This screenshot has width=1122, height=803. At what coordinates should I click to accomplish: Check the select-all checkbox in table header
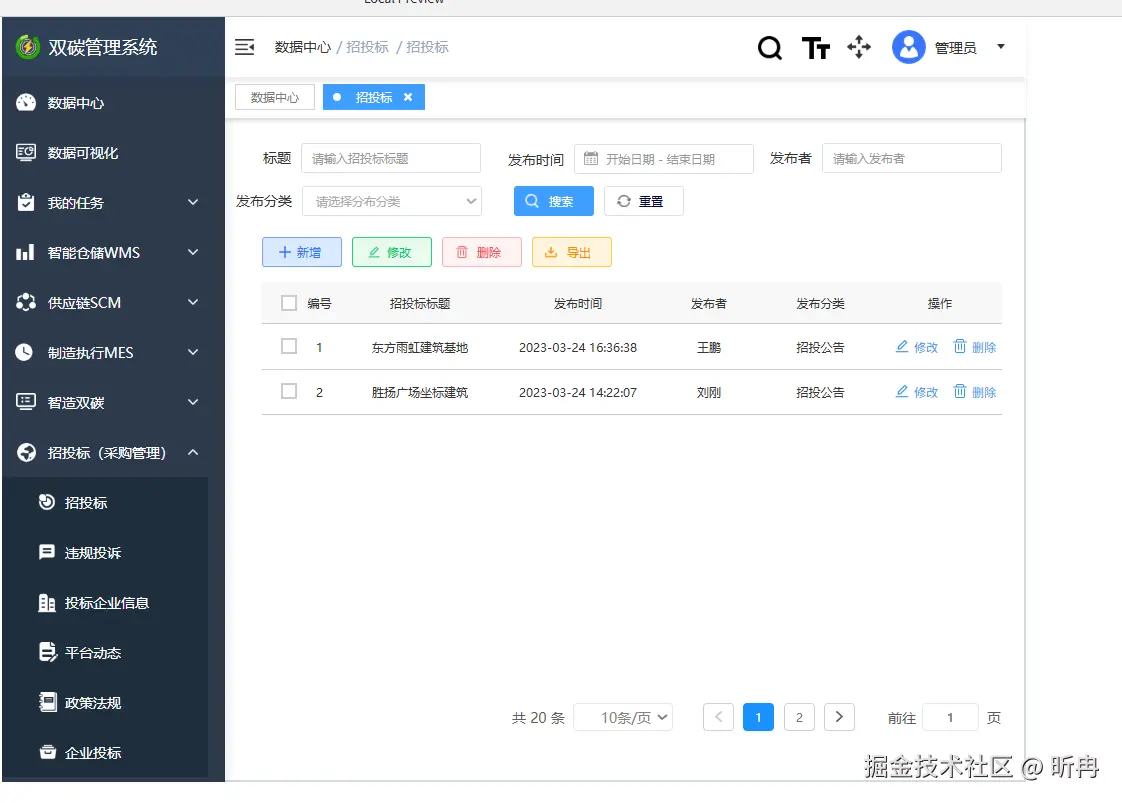[289, 303]
